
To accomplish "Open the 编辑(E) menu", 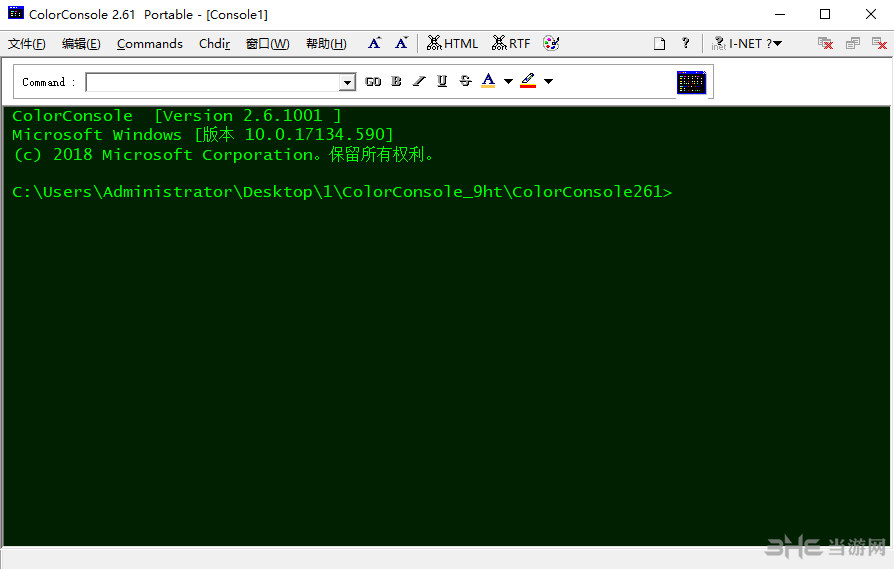I will (81, 44).
